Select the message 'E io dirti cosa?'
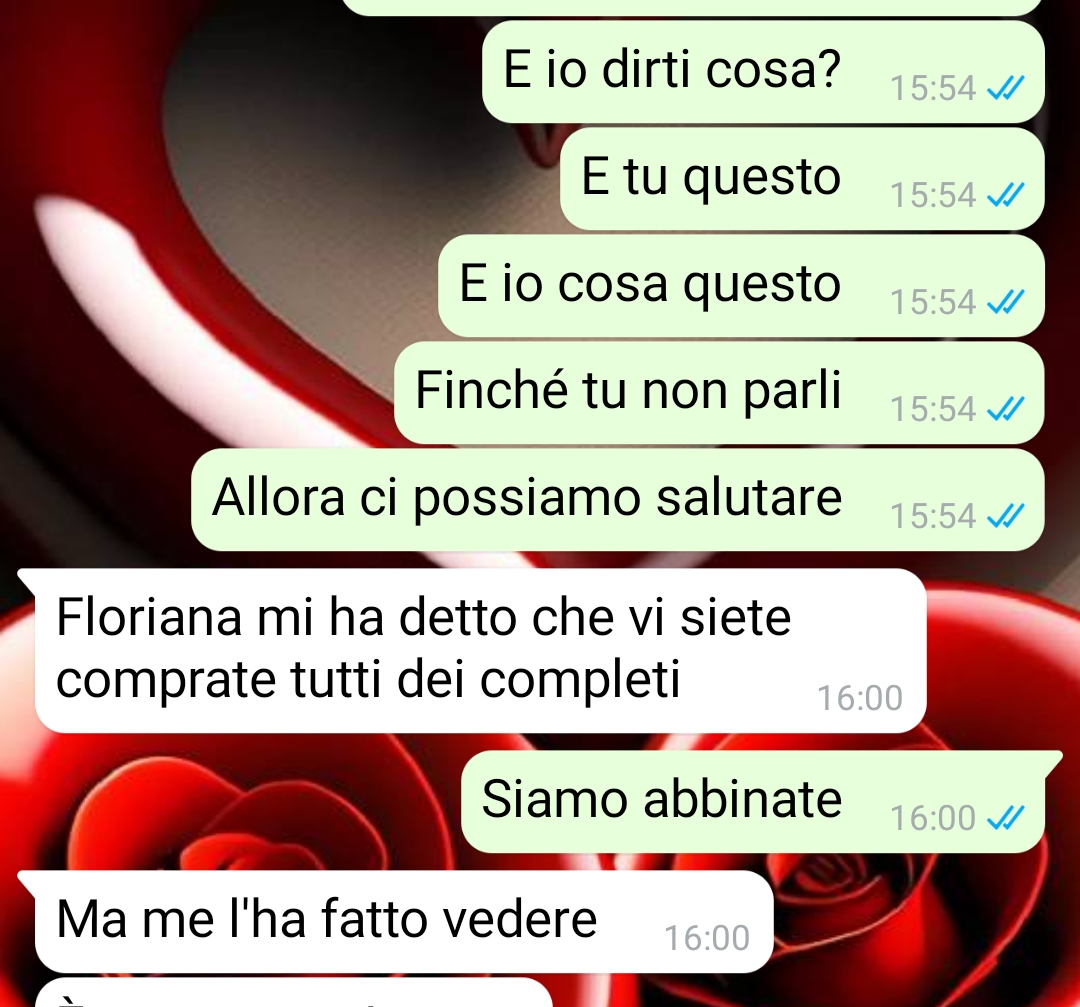 point(763,72)
